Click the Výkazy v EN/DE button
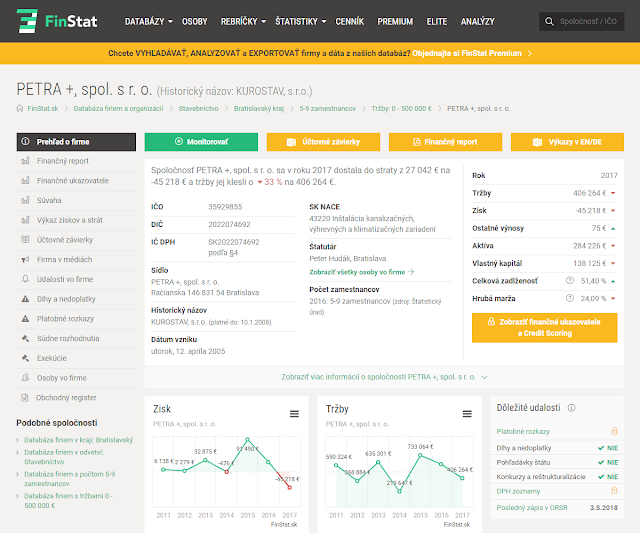Image resolution: width=640 pixels, height=533 pixels. click(567, 142)
